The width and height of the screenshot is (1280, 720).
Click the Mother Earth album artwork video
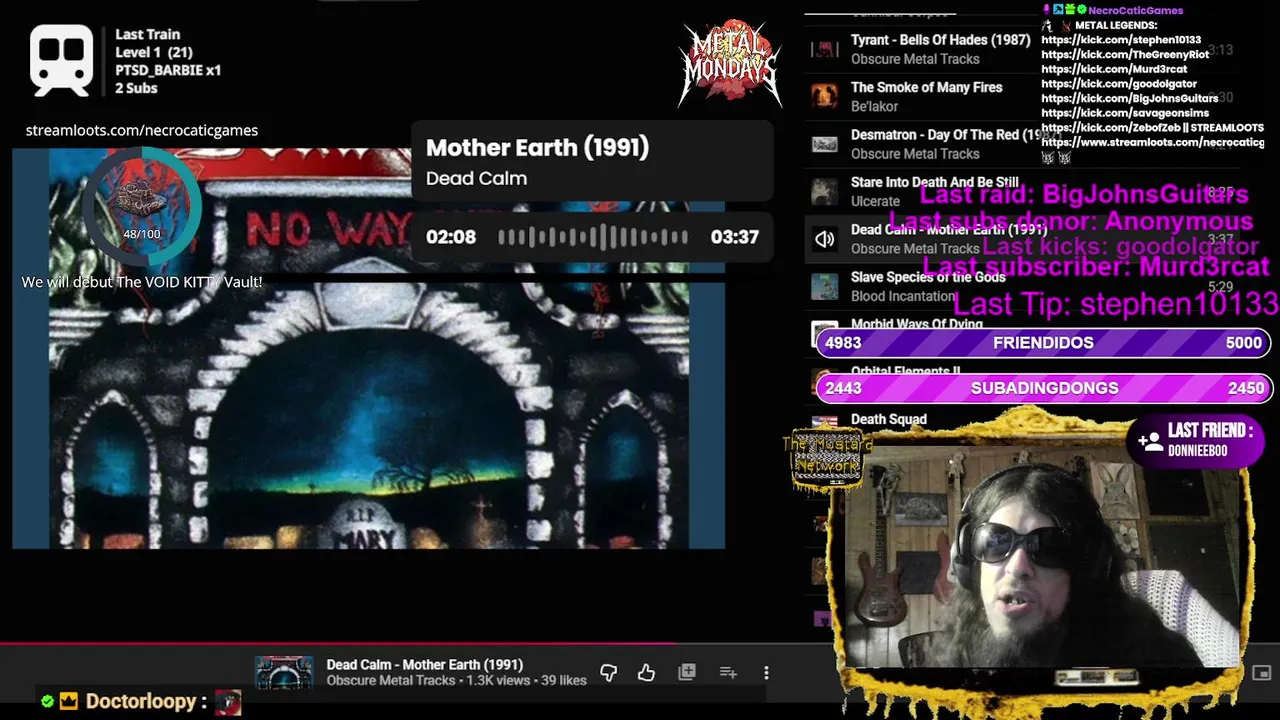pos(368,348)
